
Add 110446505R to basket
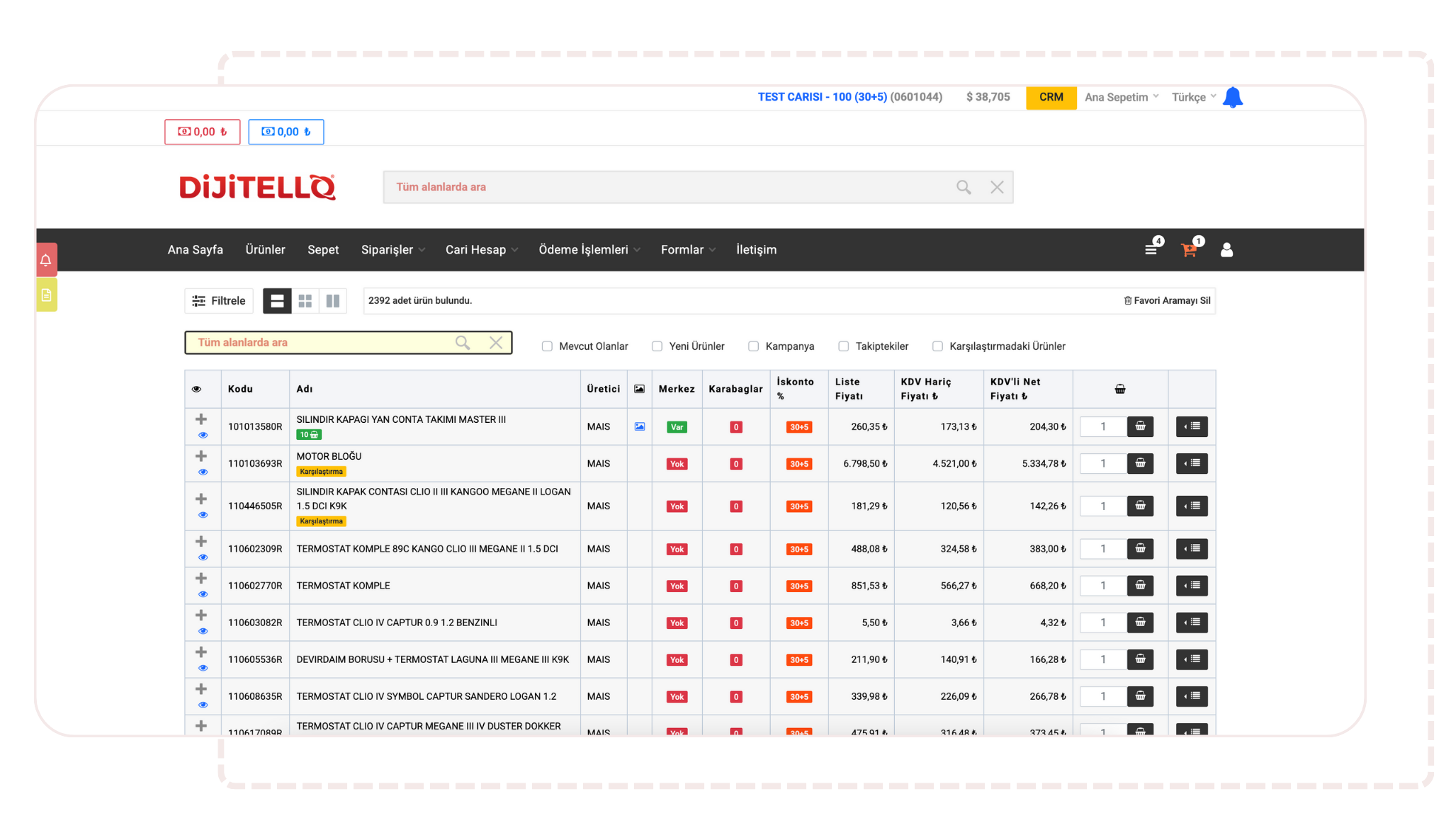[x=1140, y=506]
